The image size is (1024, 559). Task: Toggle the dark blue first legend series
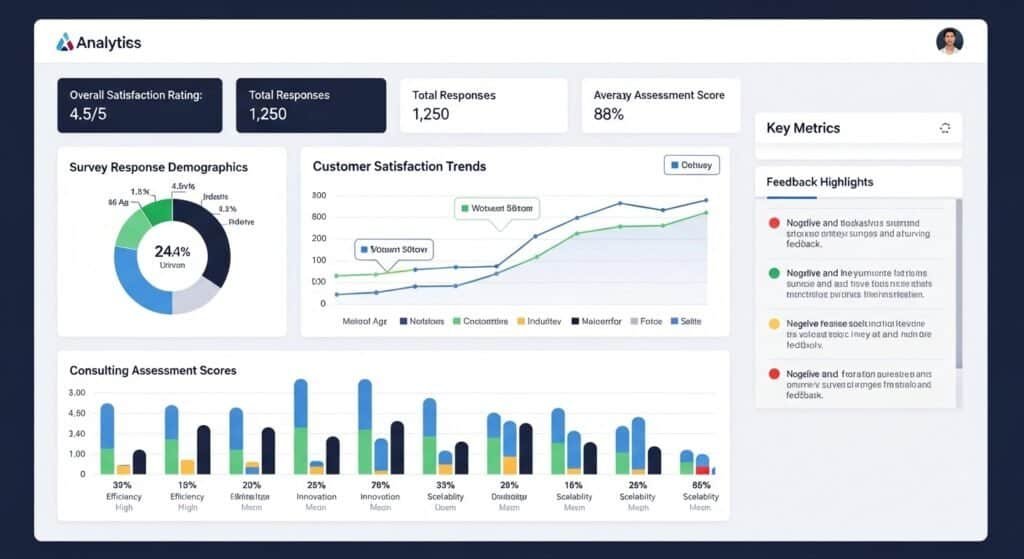422,321
